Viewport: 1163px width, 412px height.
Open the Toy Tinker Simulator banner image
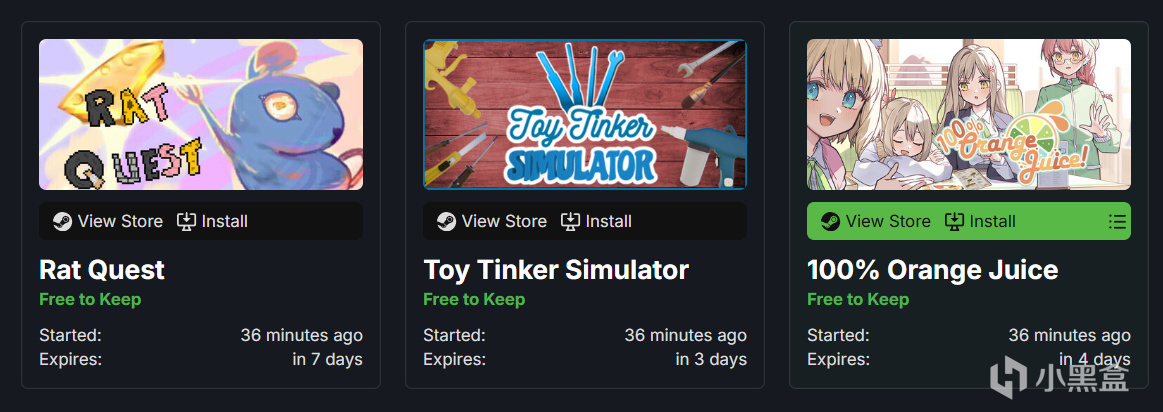(x=585, y=114)
